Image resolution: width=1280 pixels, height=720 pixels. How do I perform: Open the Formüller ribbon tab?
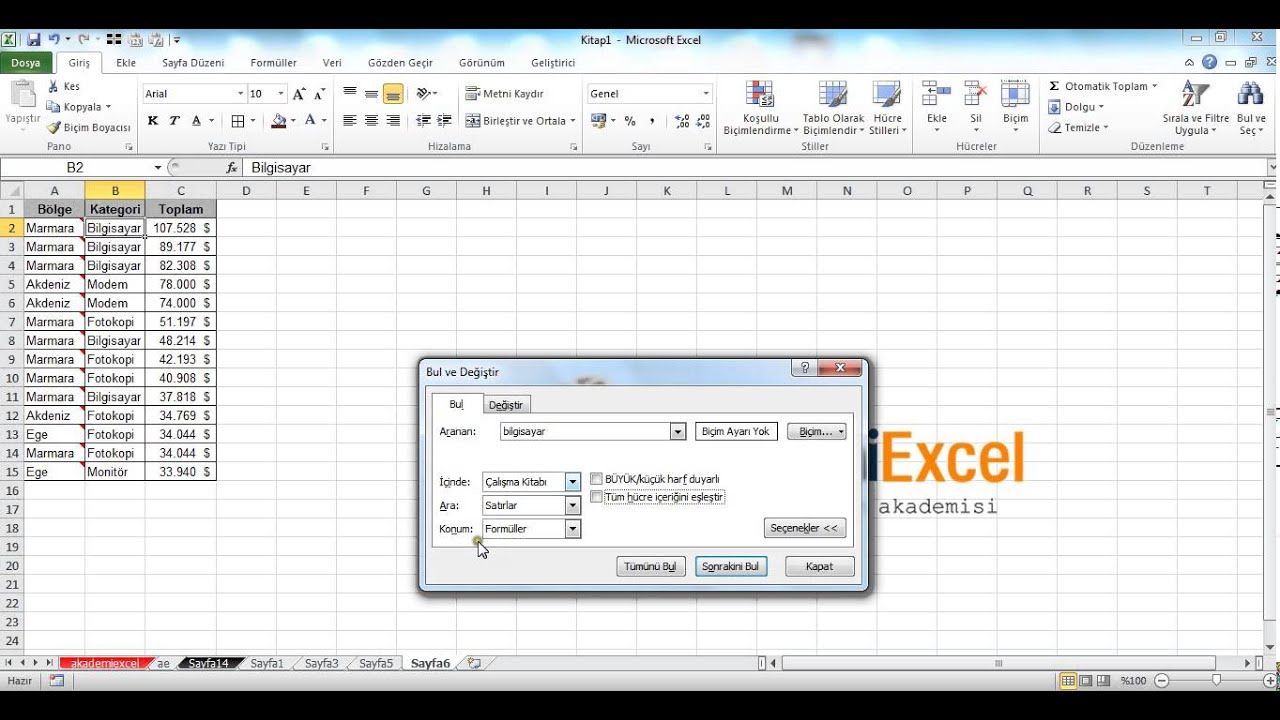click(x=273, y=62)
